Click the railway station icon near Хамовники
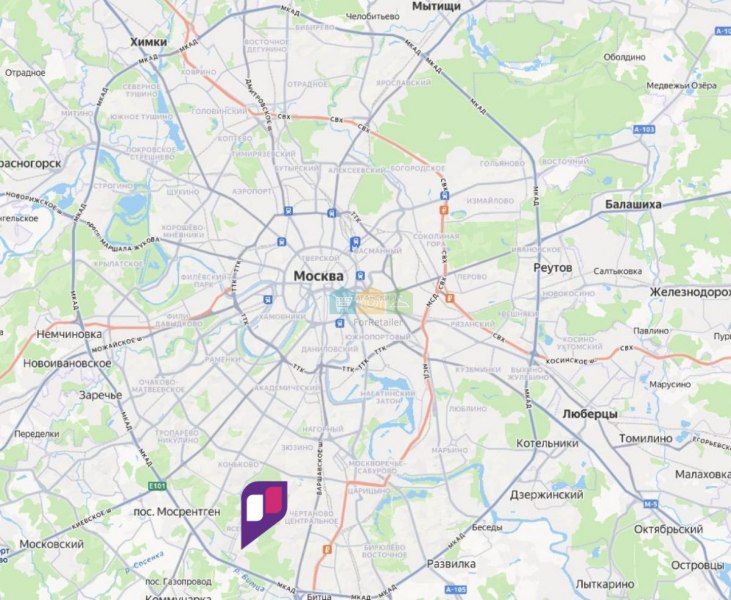 click(x=268, y=299)
